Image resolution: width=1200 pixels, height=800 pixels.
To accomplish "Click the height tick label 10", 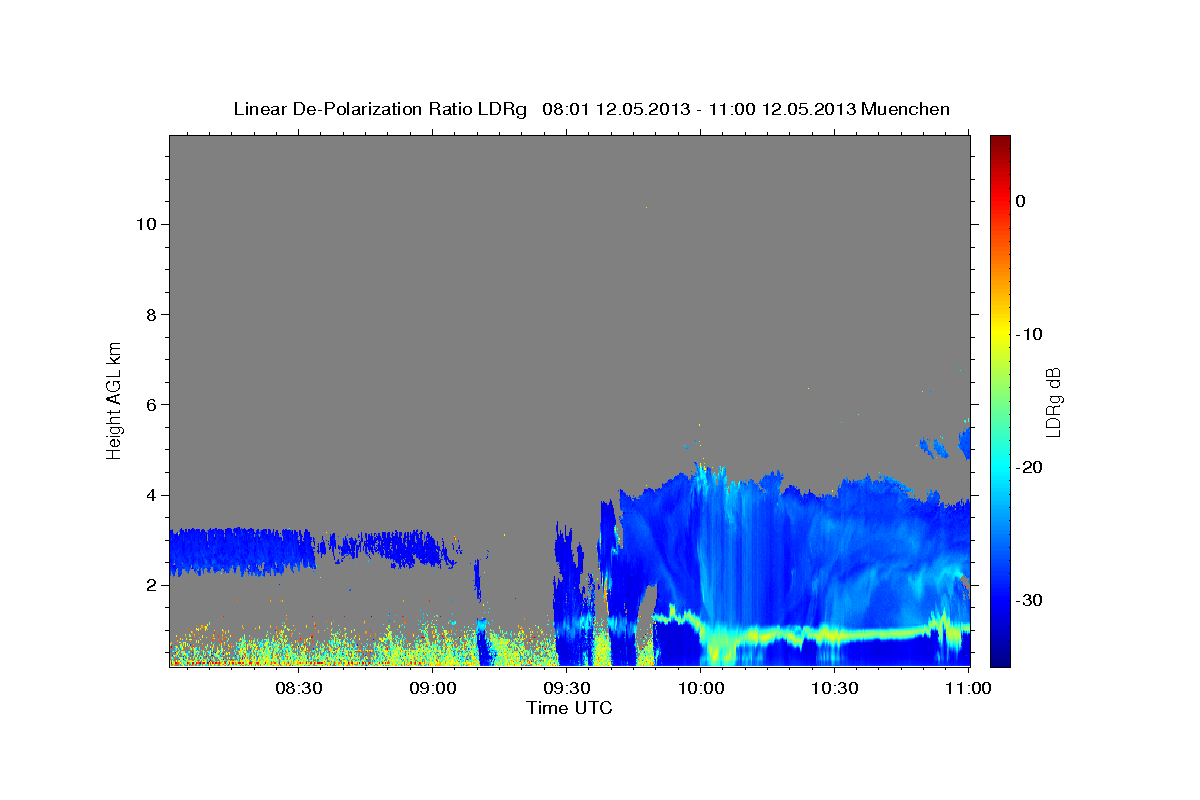I will click(145, 224).
